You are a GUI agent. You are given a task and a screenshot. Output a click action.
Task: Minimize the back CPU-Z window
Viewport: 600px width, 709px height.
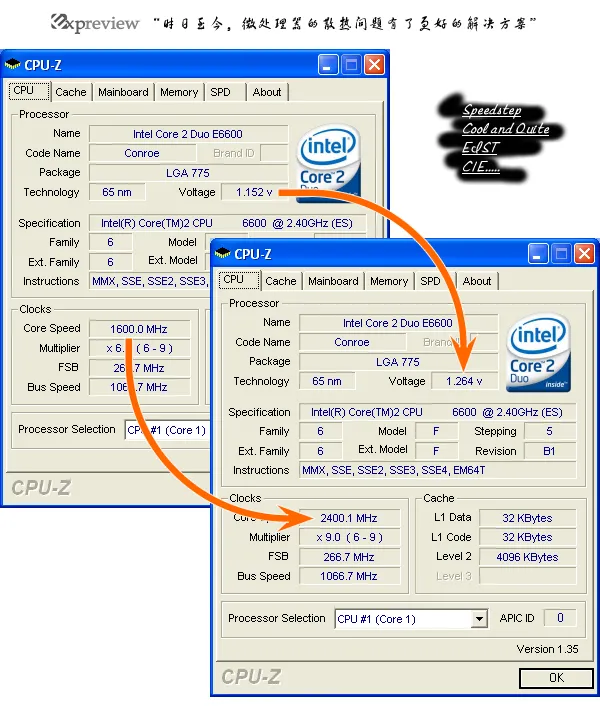pyautogui.click(x=328, y=65)
